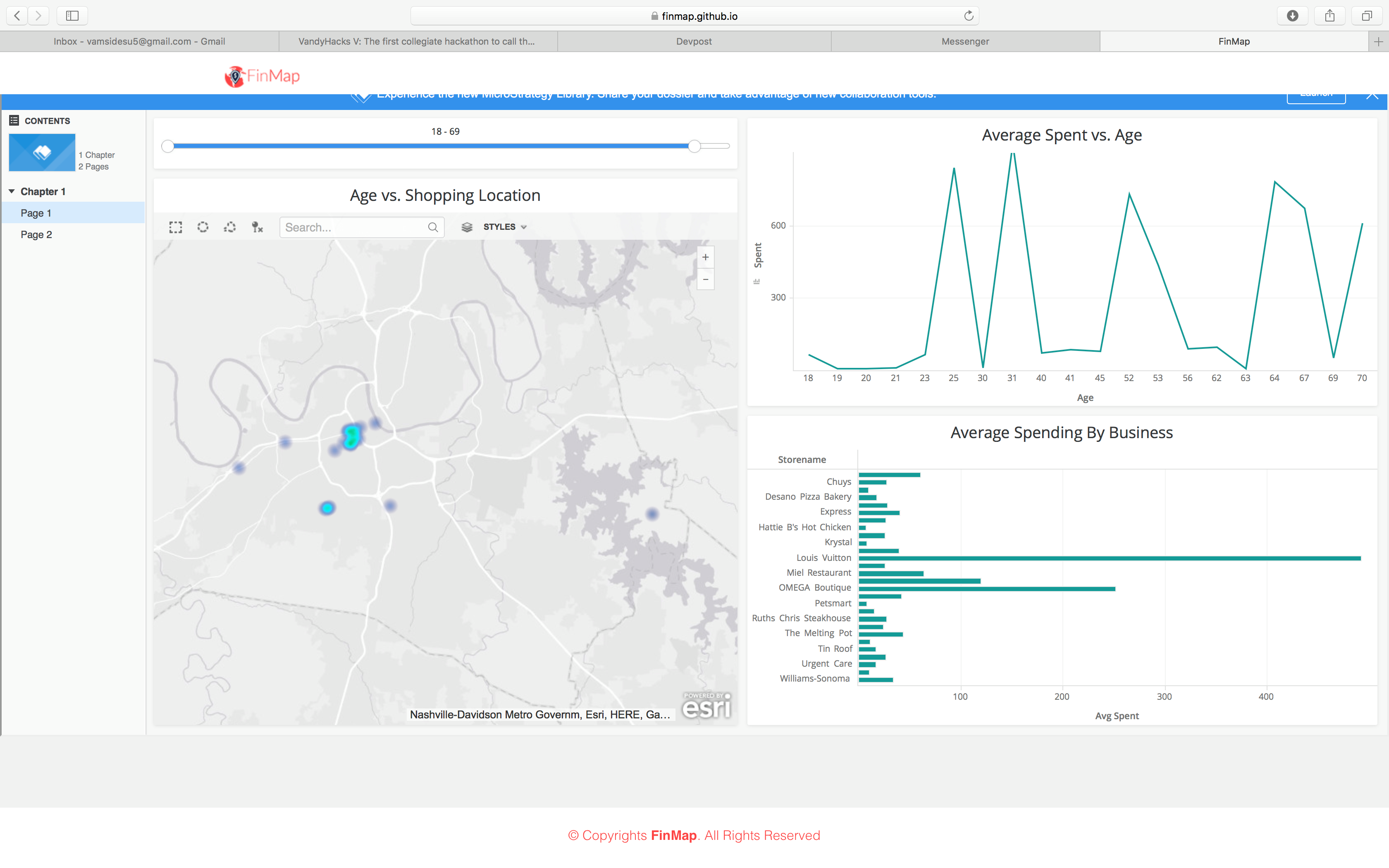Open the STYLES dropdown
The width and height of the screenshot is (1389, 868).
504,227
